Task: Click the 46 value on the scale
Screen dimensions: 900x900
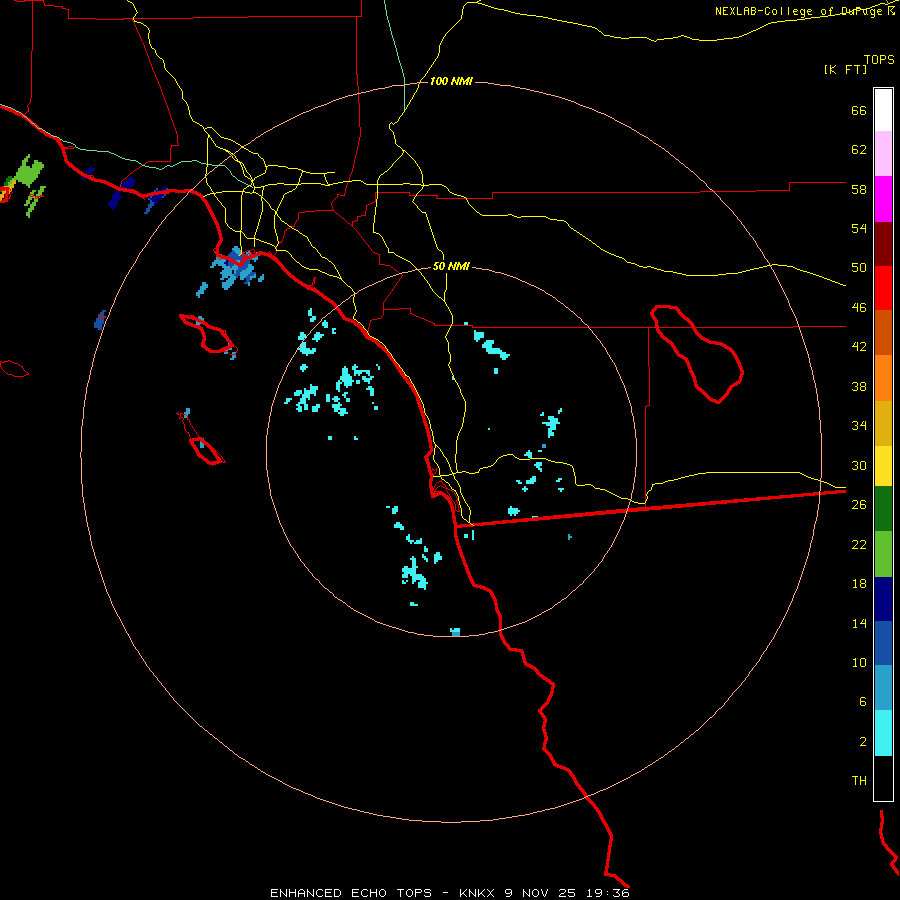Action: click(859, 308)
